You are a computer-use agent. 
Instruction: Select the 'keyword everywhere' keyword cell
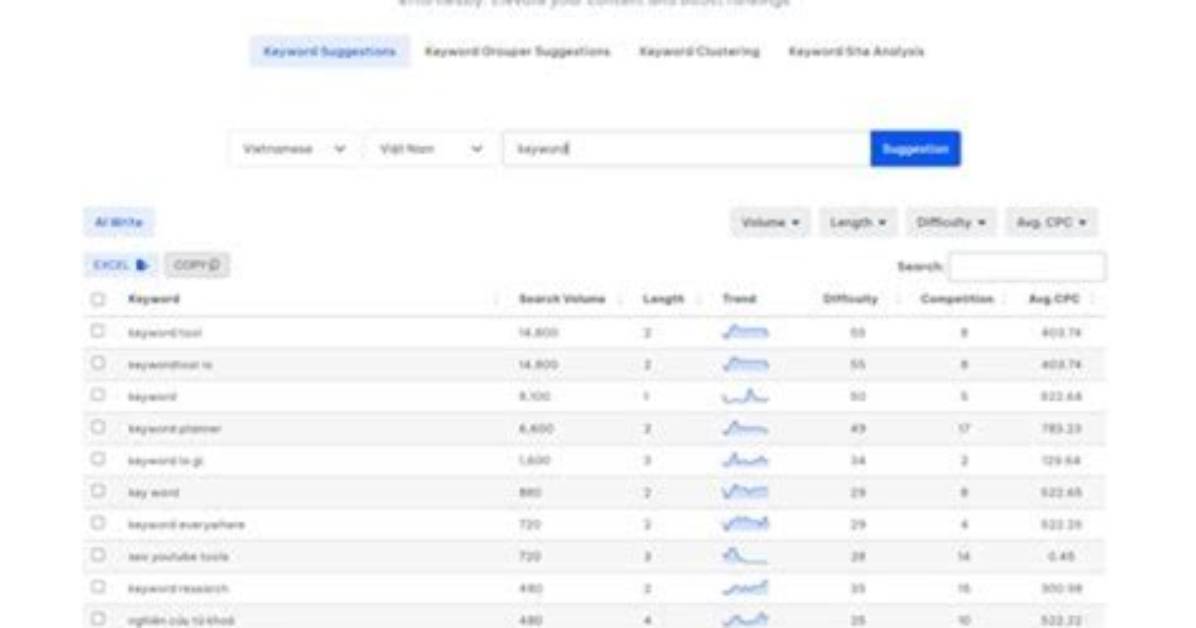pyautogui.click(x=187, y=525)
